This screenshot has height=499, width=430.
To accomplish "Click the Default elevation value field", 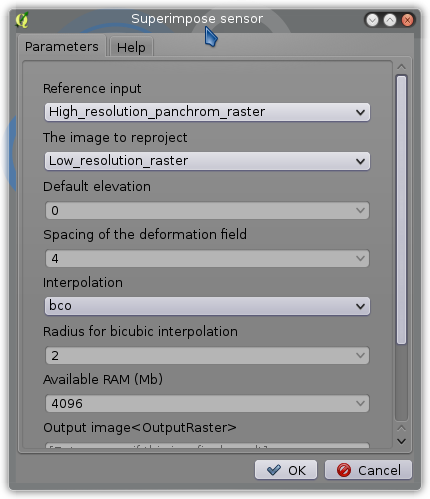I will [207, 210].
